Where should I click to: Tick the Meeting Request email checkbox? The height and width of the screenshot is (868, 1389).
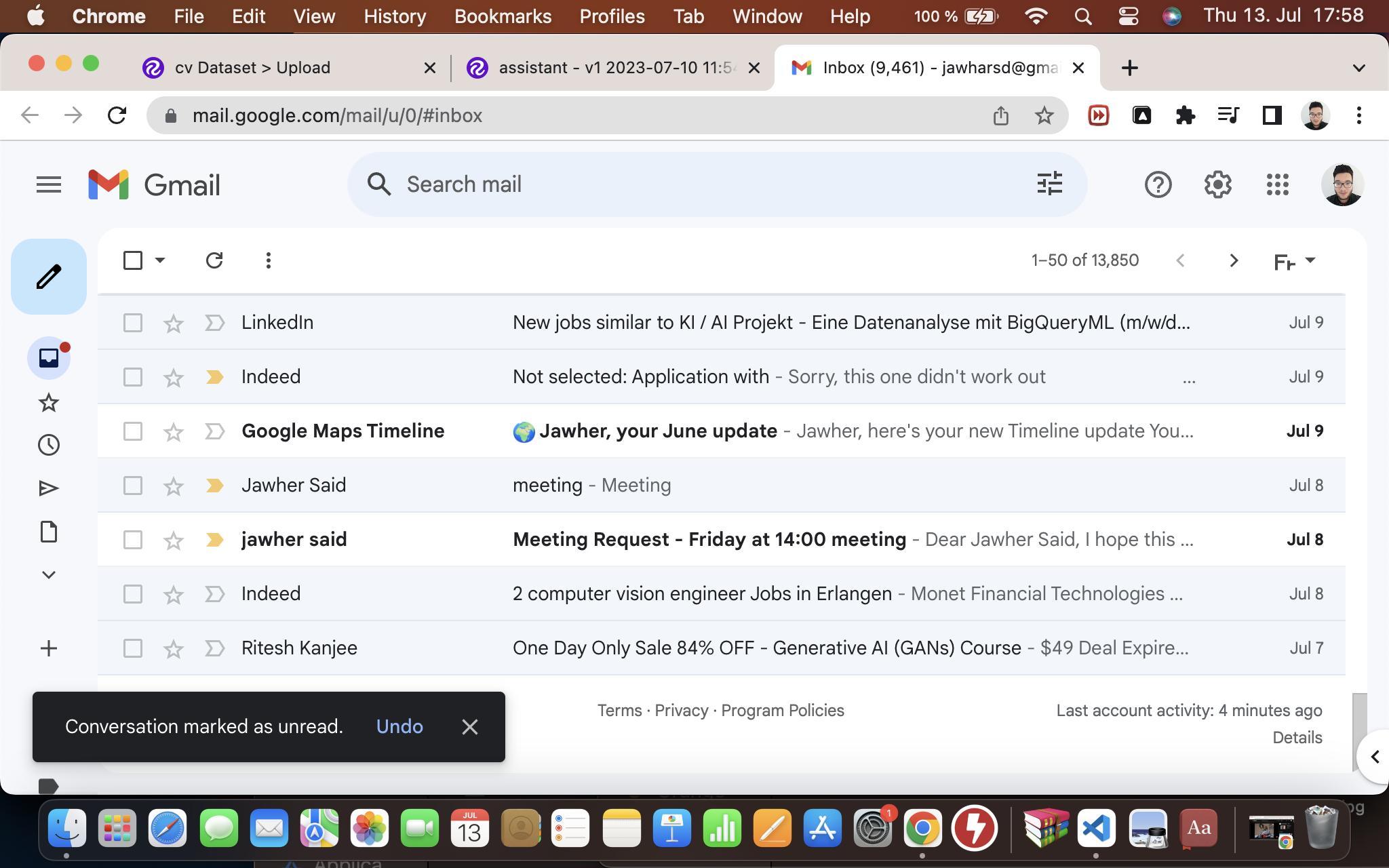pyautogui.click(x=133, y=540)
